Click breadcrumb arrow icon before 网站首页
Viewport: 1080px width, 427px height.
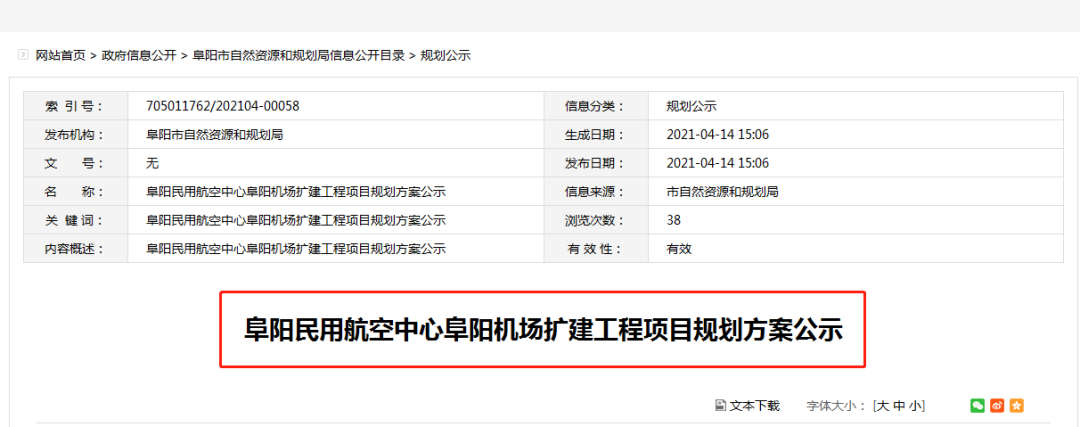23,55
